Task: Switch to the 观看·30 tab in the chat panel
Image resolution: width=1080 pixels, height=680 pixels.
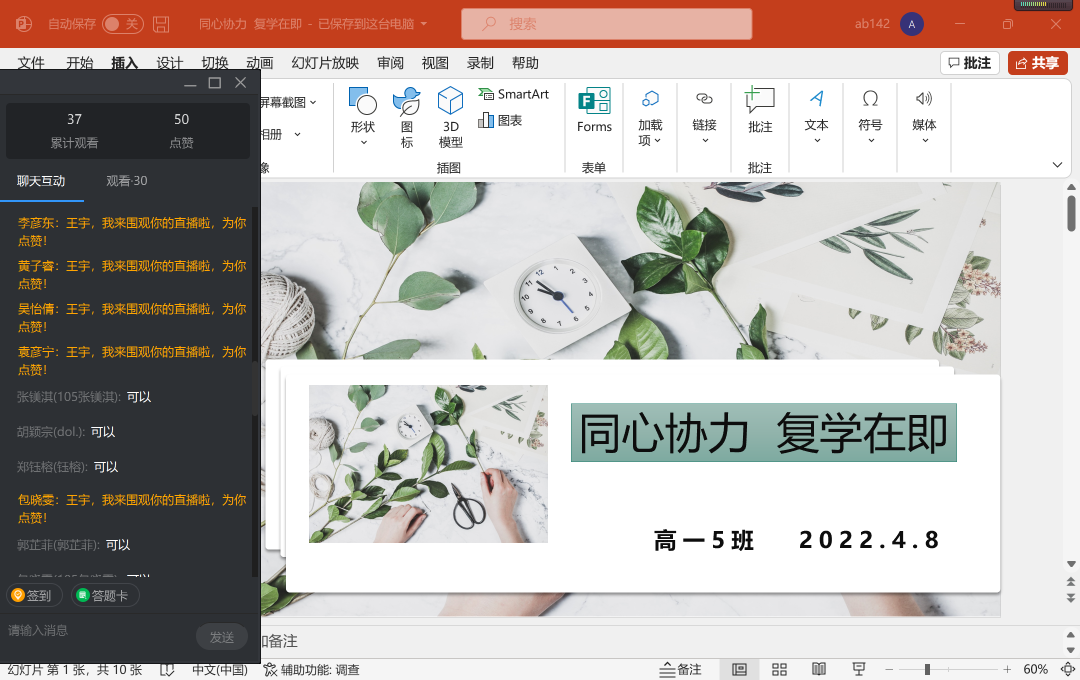Action: coord(127,181)
